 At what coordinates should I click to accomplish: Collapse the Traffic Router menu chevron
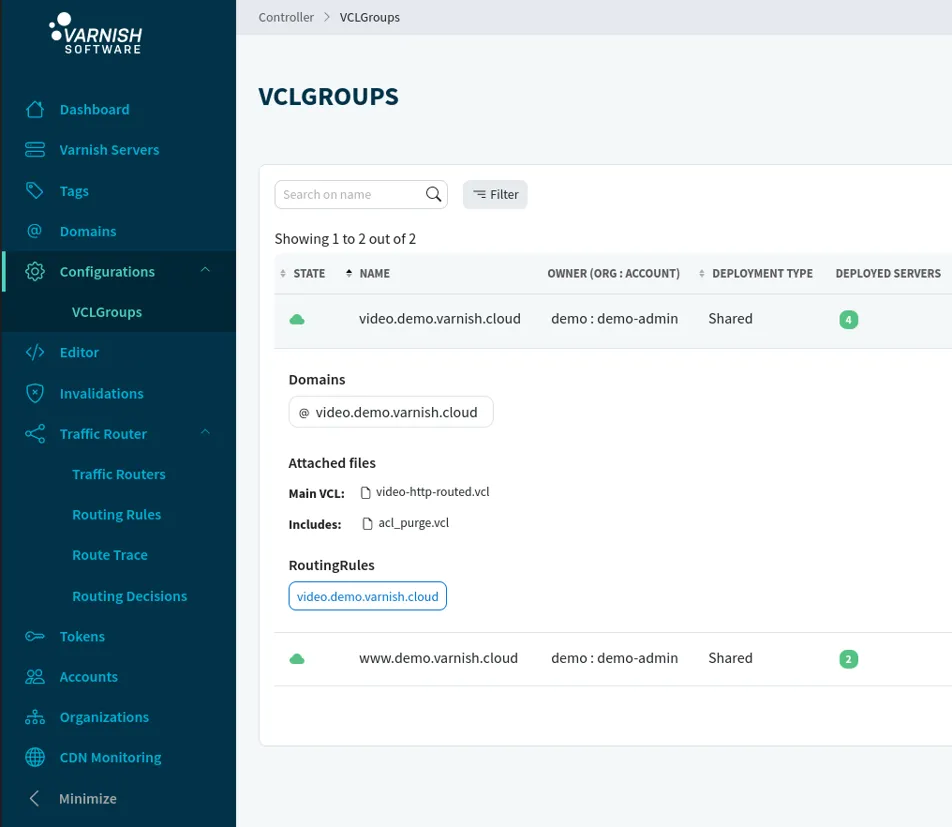point(205,432)
